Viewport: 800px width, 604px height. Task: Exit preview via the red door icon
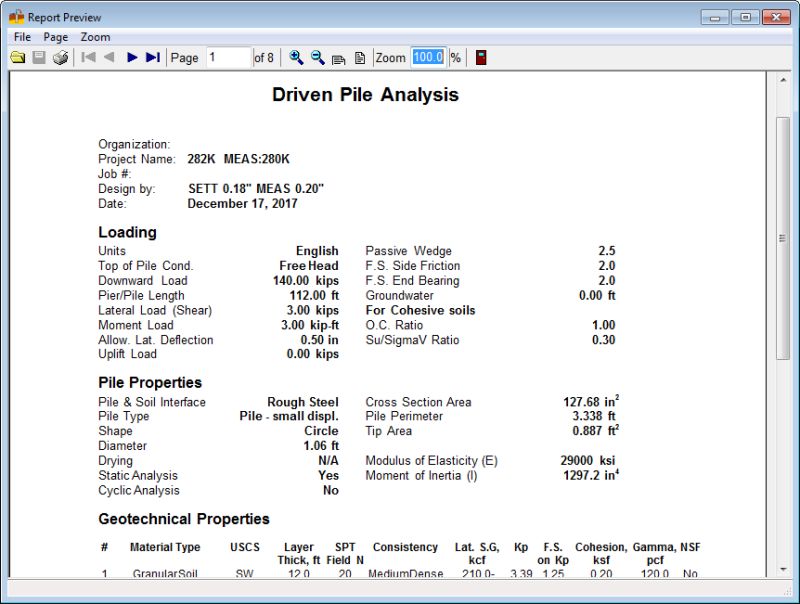[x=483, y=57]
